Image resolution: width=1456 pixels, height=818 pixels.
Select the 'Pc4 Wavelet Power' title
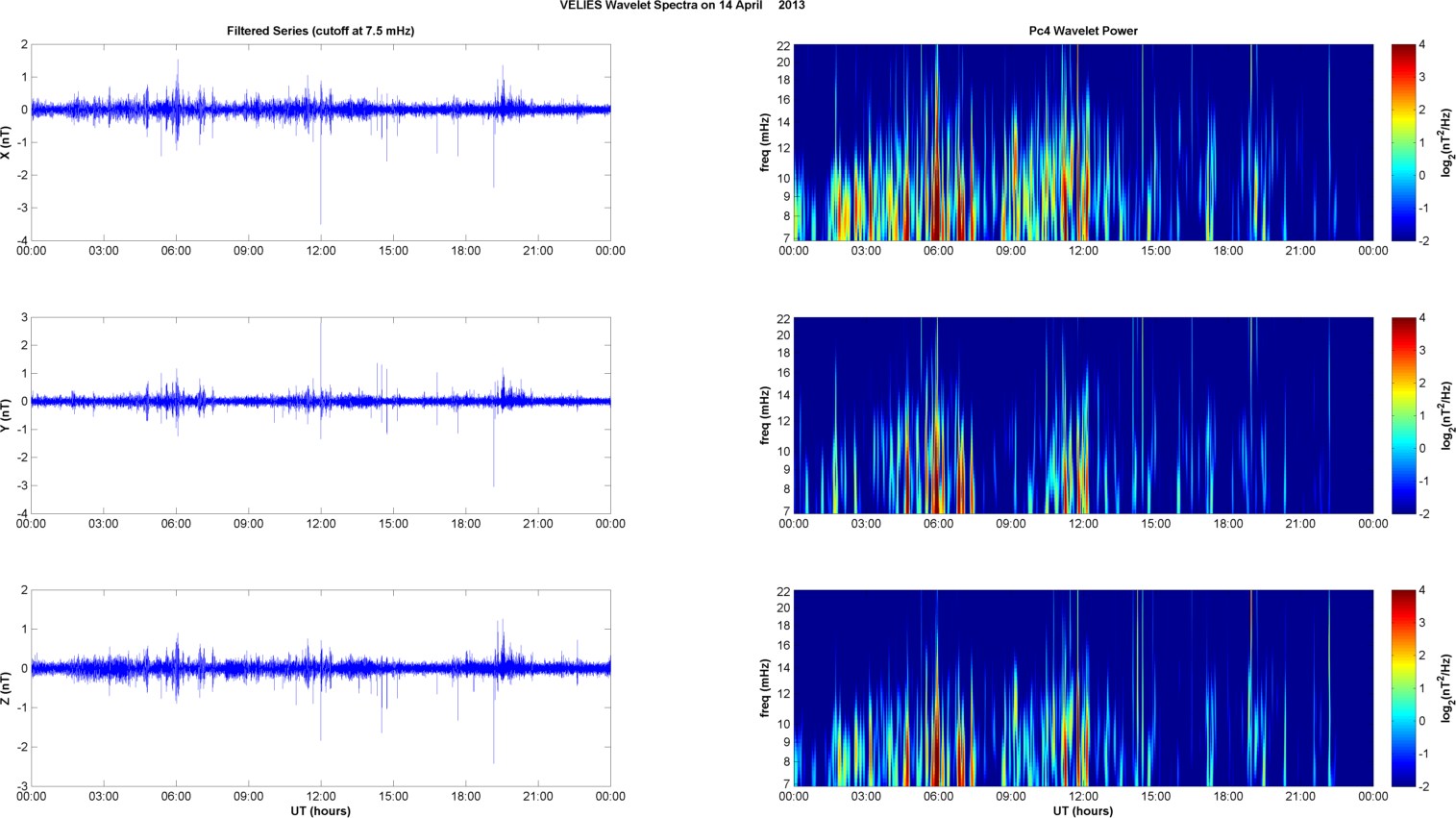1083,31
